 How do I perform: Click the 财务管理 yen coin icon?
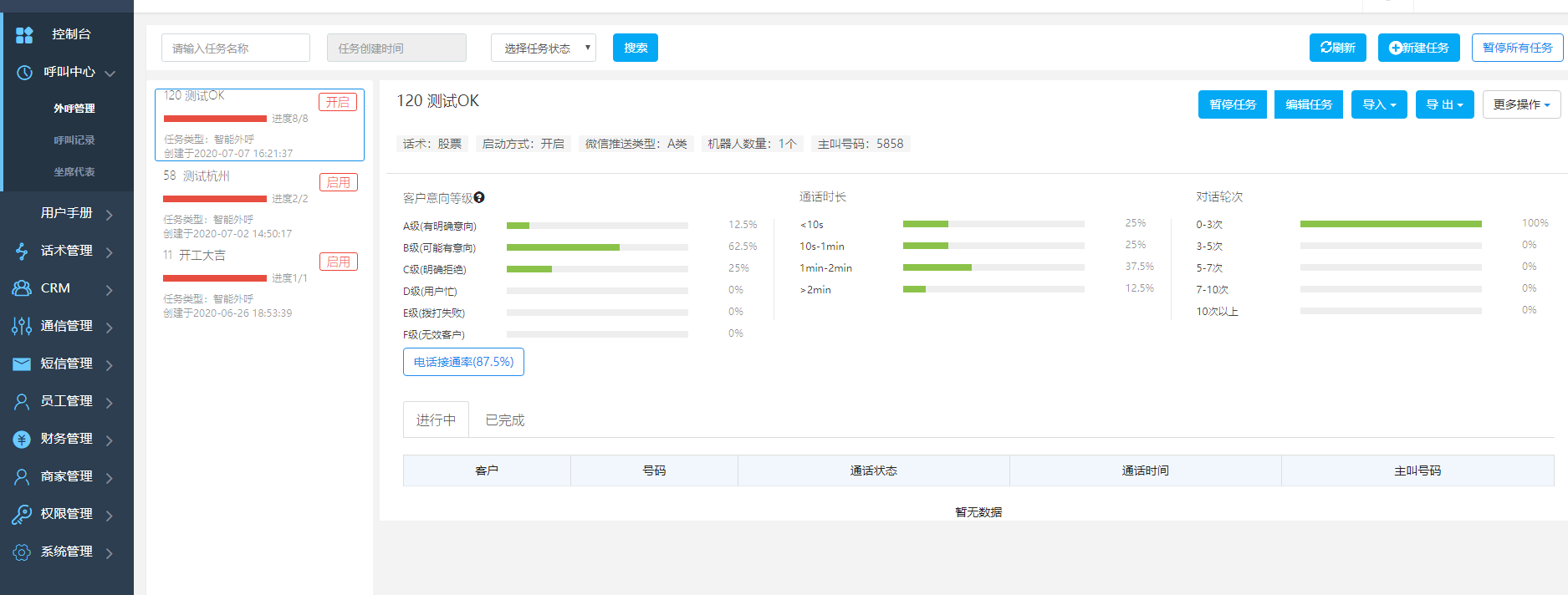(x=22, y=439)
